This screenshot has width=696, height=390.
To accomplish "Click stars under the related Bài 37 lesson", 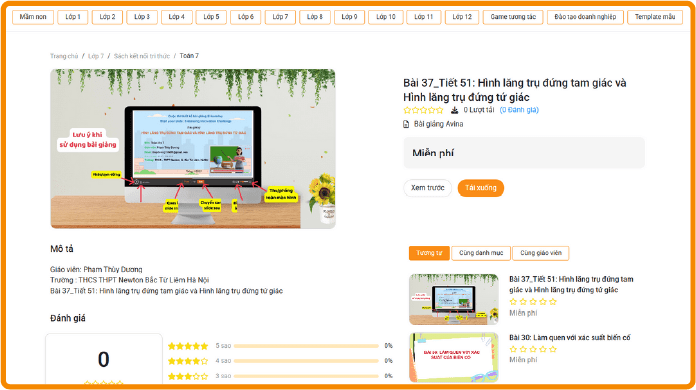I will pyautogui.click(x=533, y=302).
